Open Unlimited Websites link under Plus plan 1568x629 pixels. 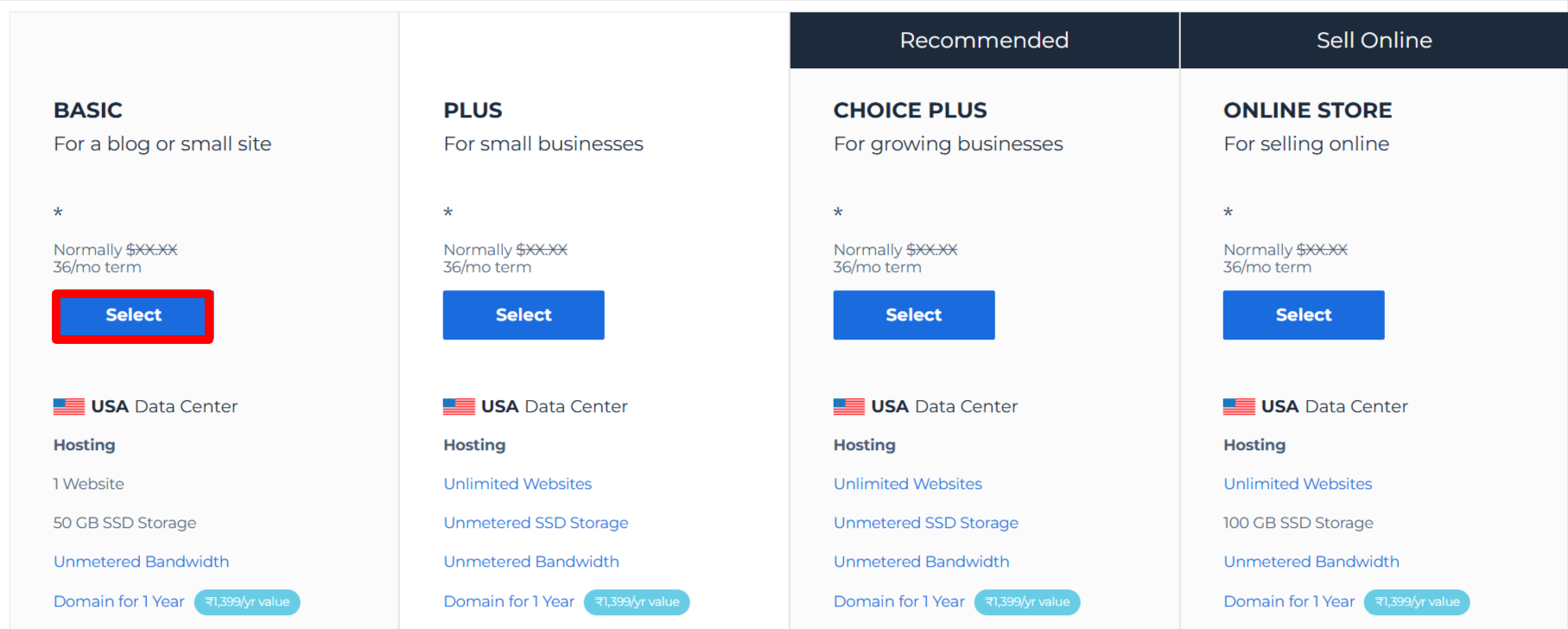pos(517,484)
